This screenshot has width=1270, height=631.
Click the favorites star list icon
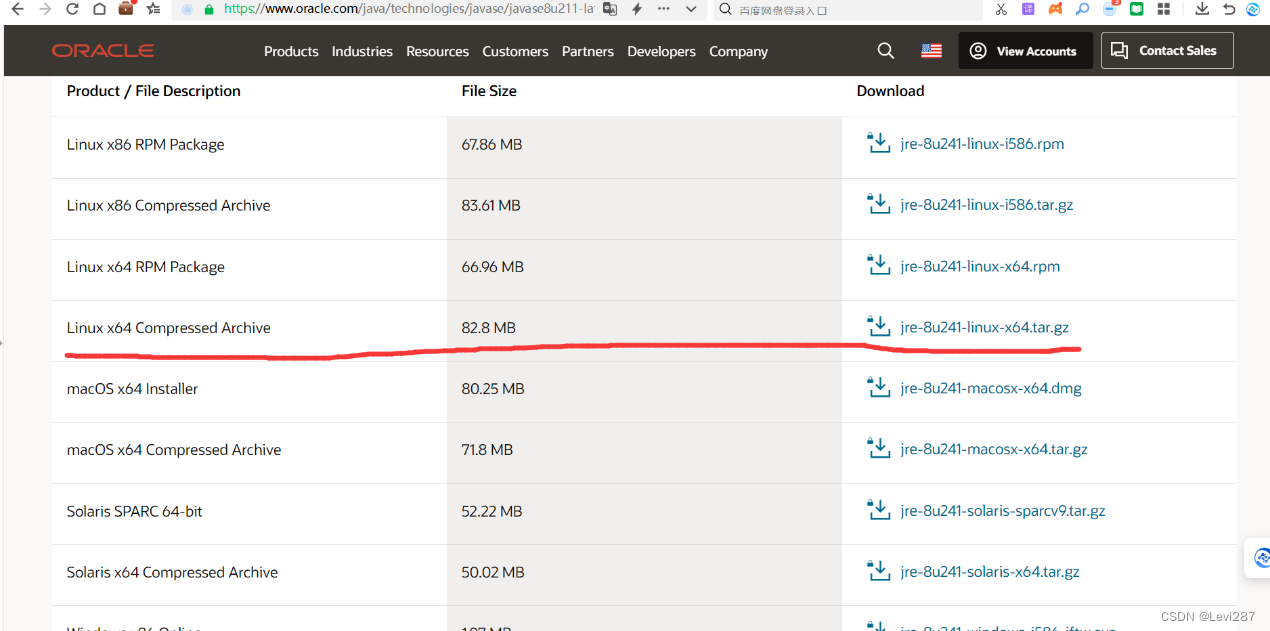point(153,9)
